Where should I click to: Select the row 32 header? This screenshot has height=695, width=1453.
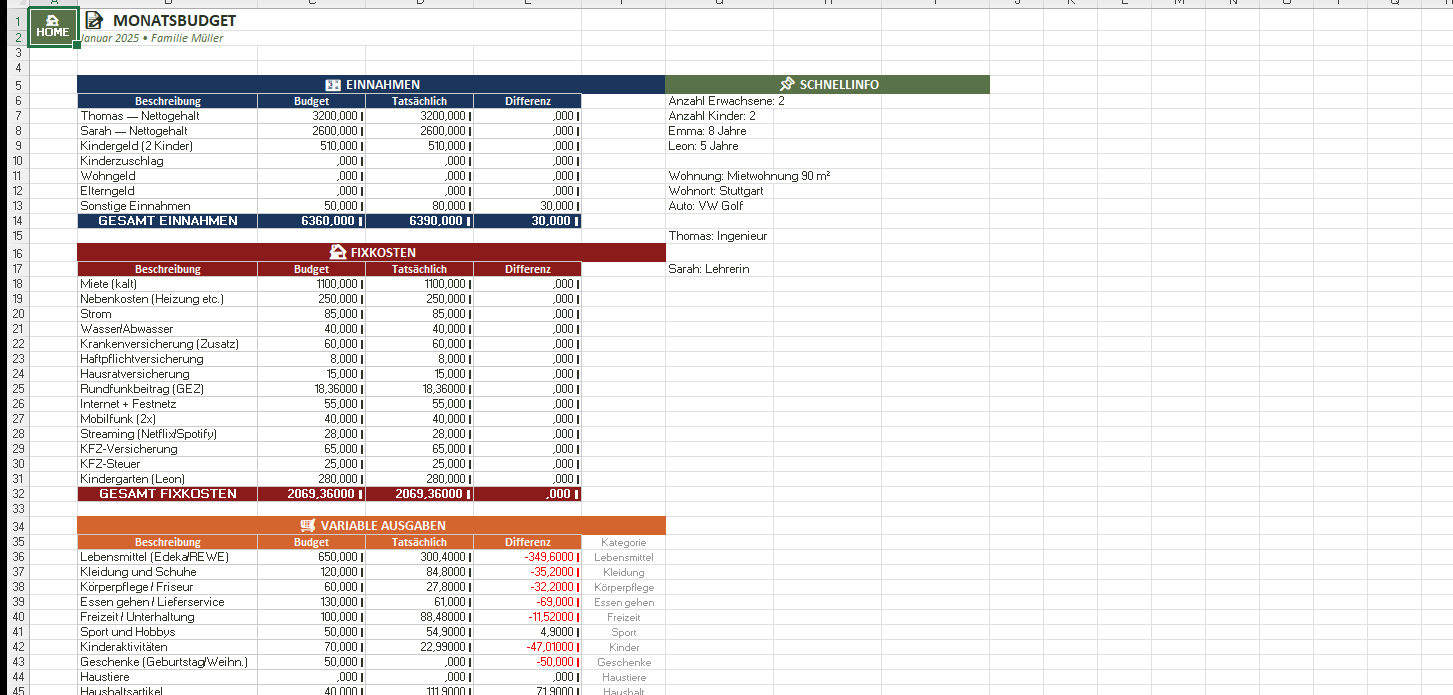coord(18,494)
